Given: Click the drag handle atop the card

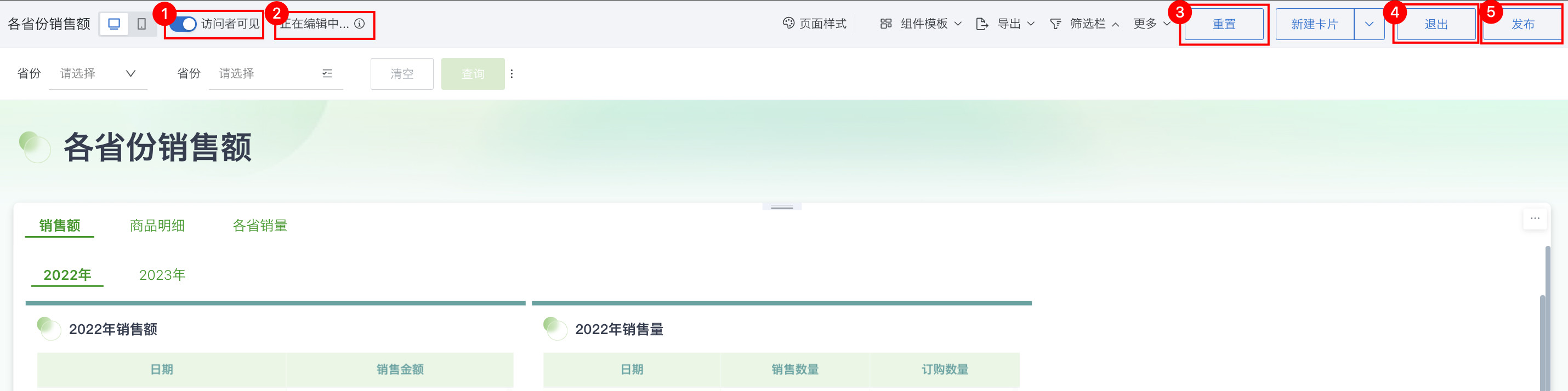Looking at the screenshot, I should pyautogui.click(x=782, y=207).
